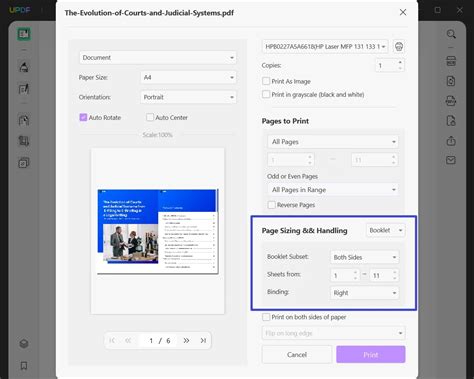Click the email envelope icon in sidebar
The image size is (474, 379).
[451, 160]
